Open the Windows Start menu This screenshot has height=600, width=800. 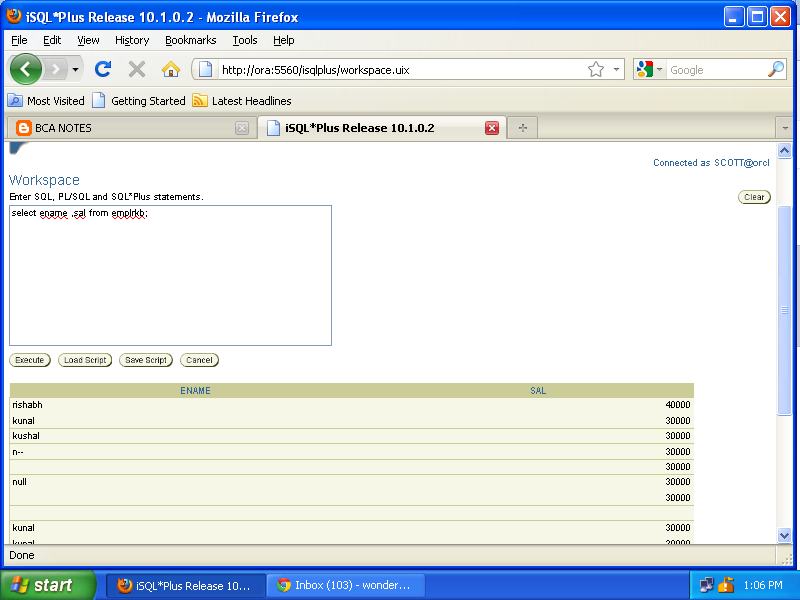[40, 585]
